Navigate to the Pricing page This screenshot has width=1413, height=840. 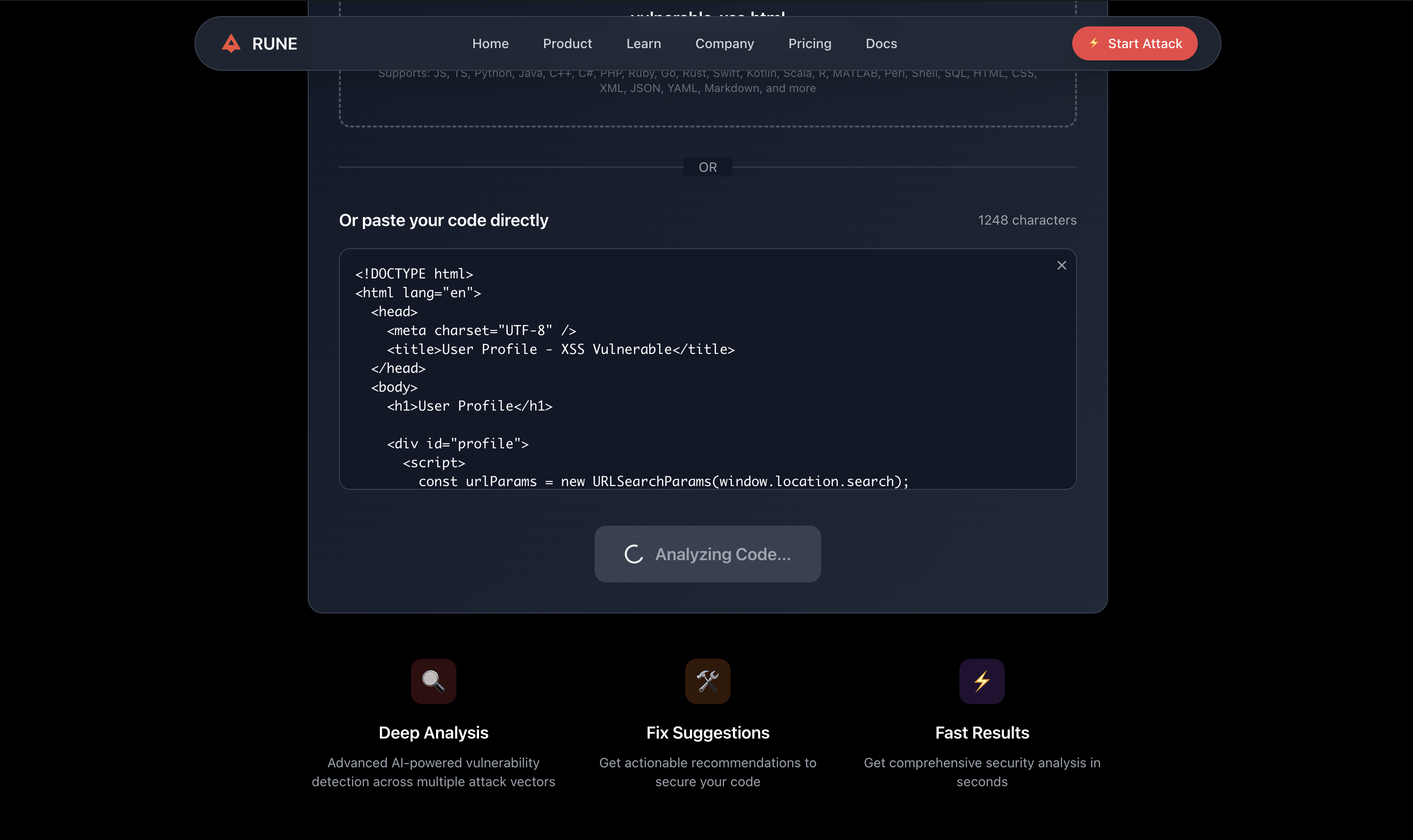[809, 43]
